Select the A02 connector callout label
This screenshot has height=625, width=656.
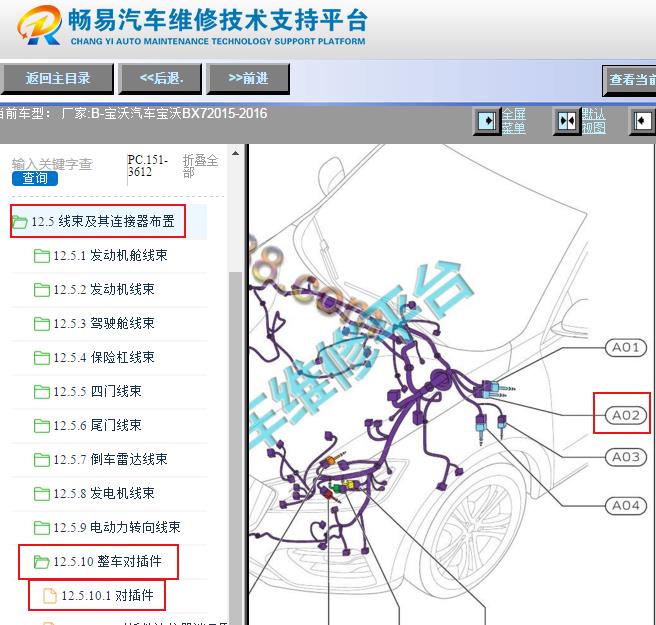(626, 415)
